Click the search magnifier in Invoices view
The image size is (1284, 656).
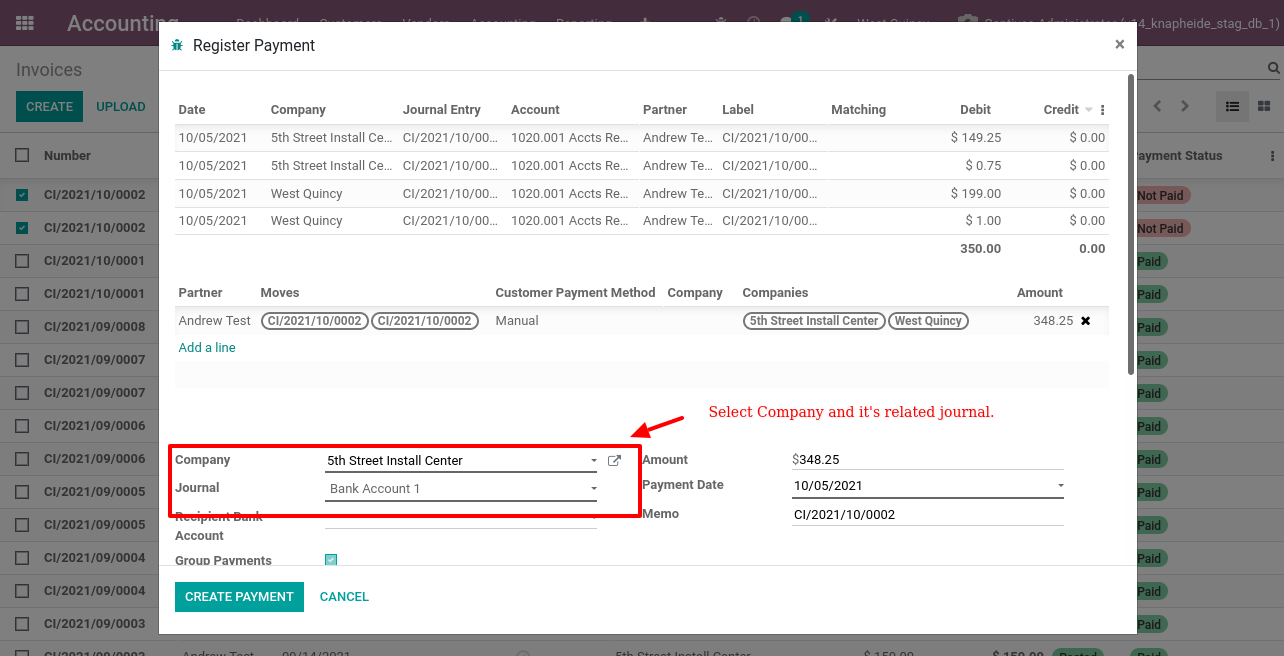[x=1273, y=68]
